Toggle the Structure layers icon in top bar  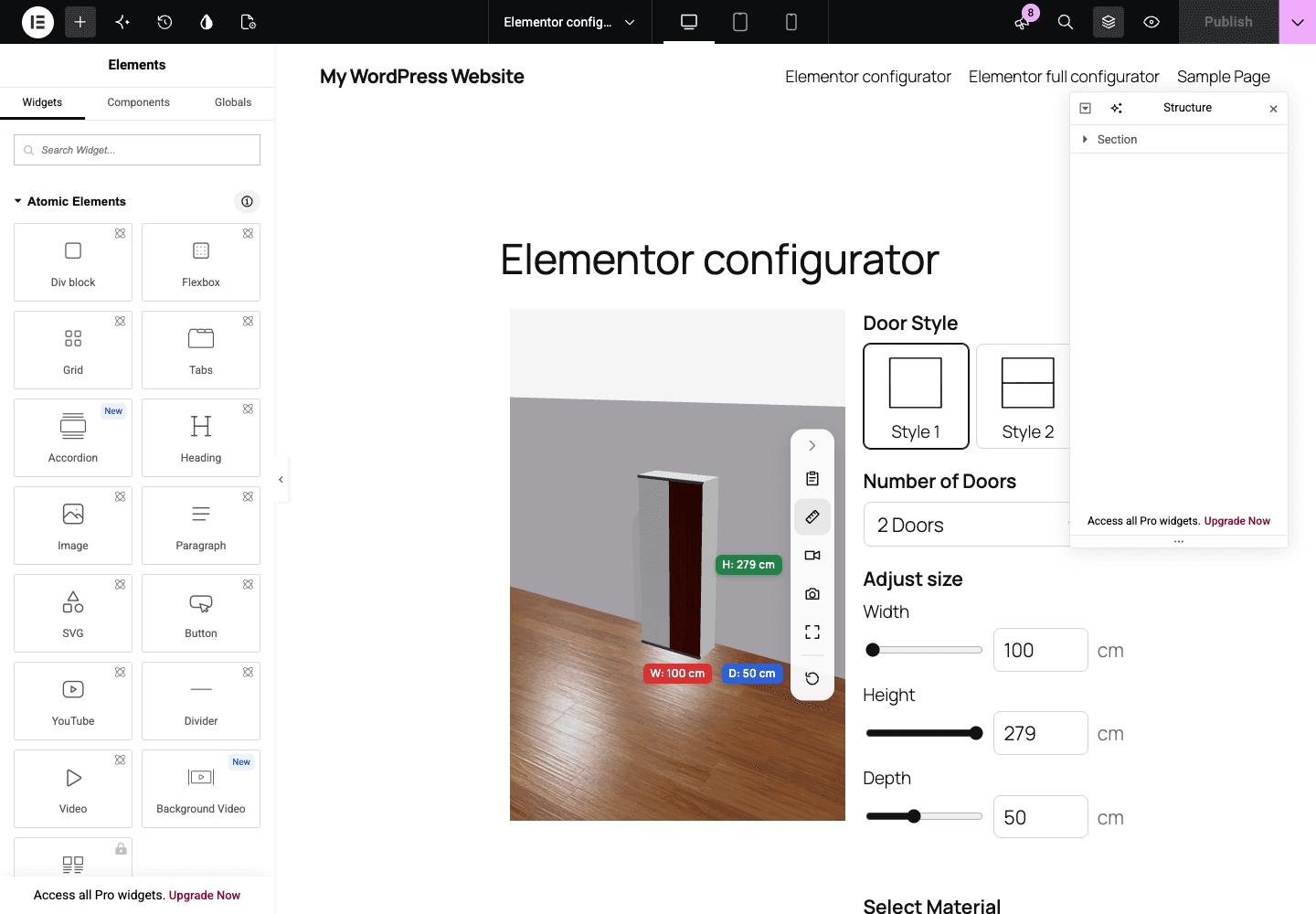[1109, 22]
